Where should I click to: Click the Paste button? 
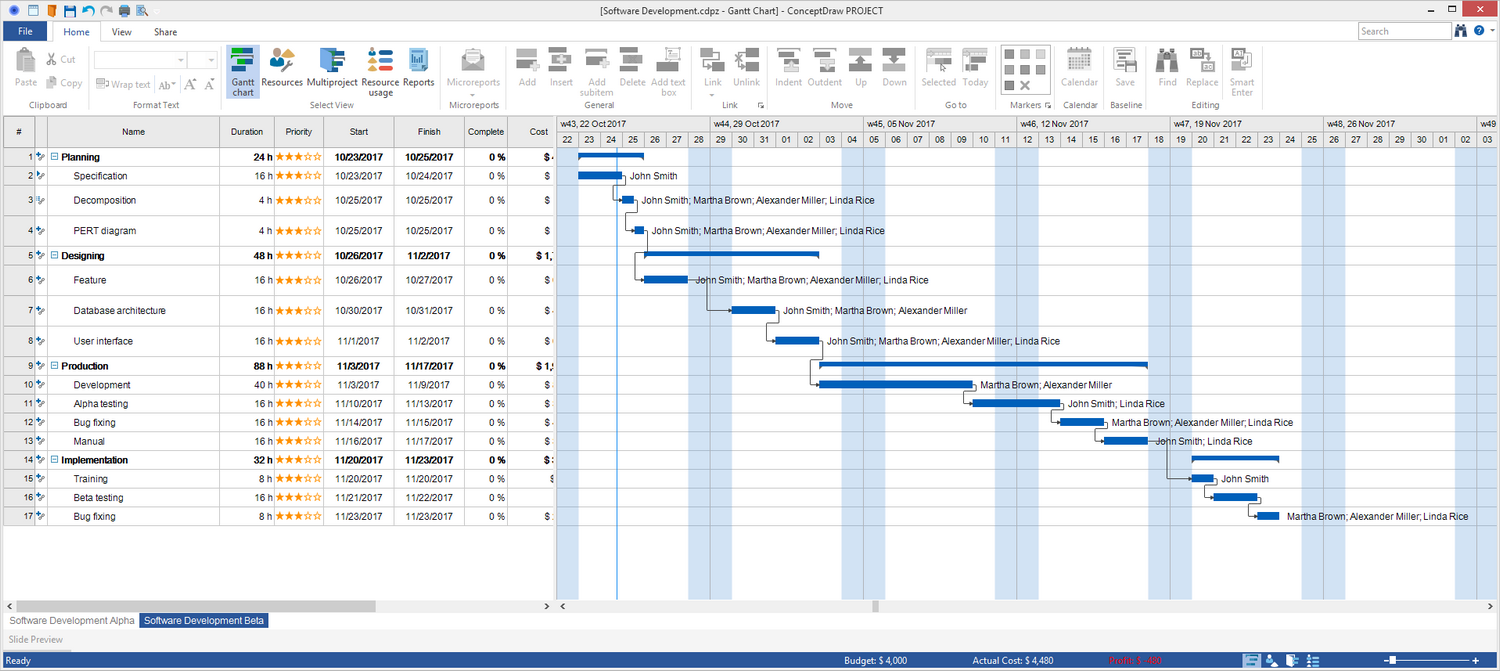click(x=26, y=68)
